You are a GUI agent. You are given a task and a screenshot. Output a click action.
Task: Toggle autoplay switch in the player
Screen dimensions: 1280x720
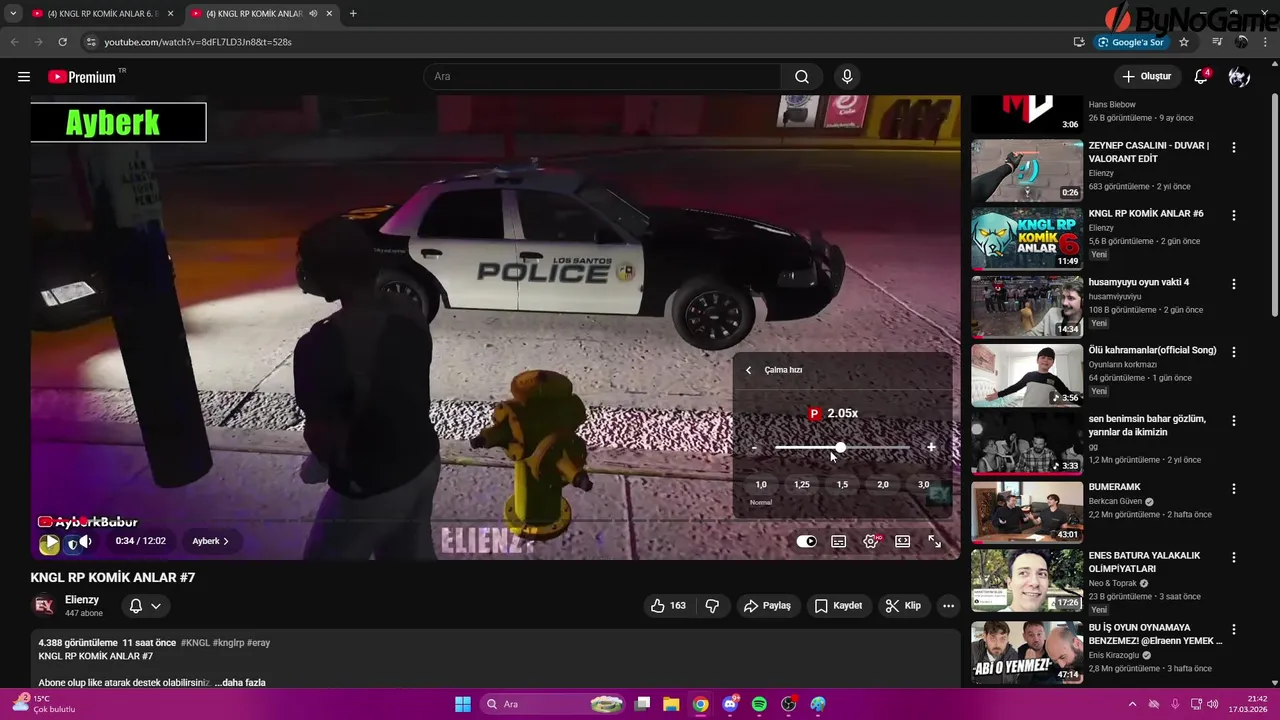pos(806,542)
